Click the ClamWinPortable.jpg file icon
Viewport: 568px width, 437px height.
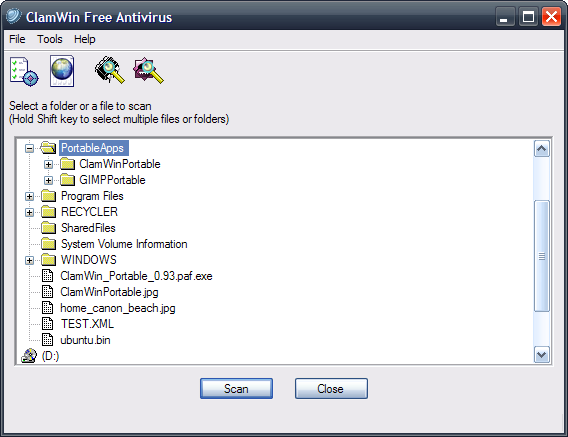[47, 292]
